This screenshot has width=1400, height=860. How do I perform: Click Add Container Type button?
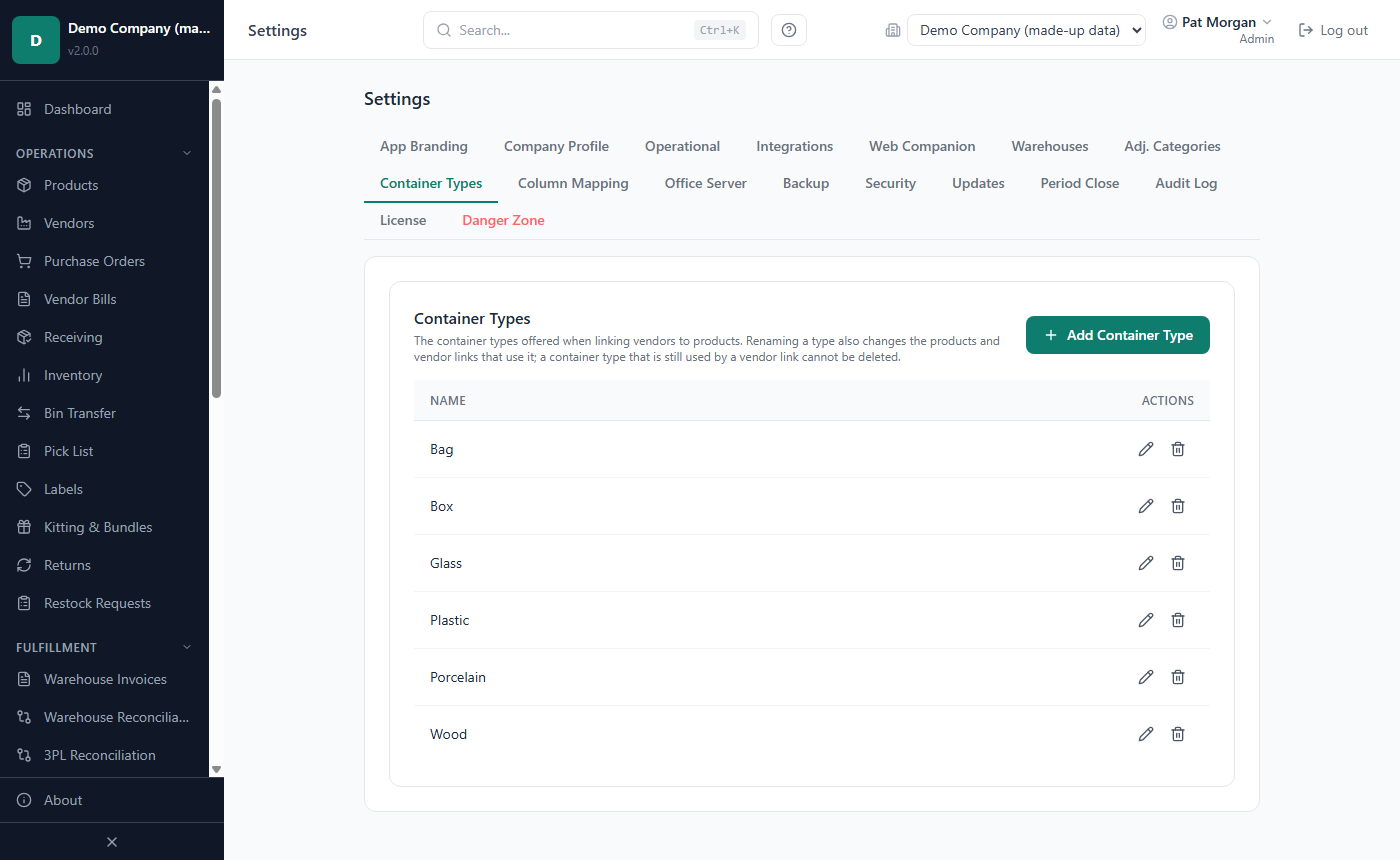point(1118,335)
